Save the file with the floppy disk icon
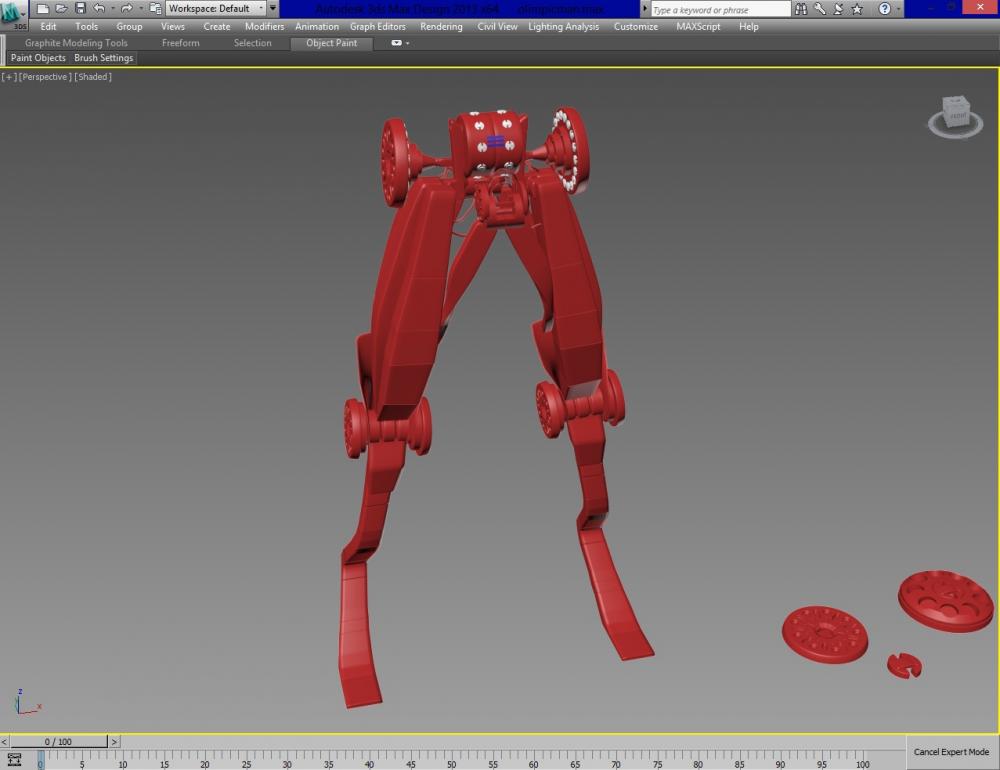1000x770 pixels. (81, 9)
